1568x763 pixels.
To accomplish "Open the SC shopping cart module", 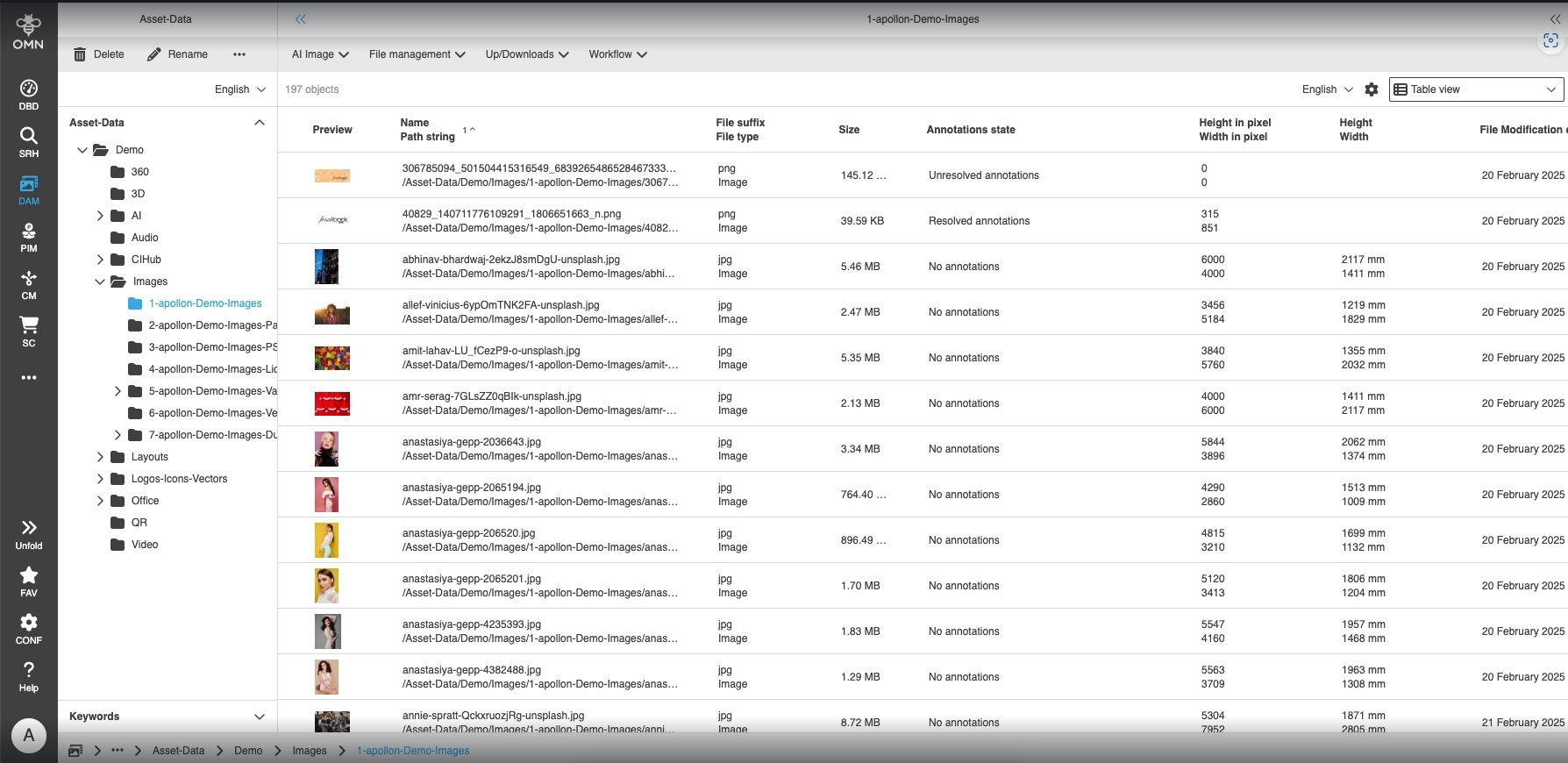I will pyautogui.click(x=29, y=332).
